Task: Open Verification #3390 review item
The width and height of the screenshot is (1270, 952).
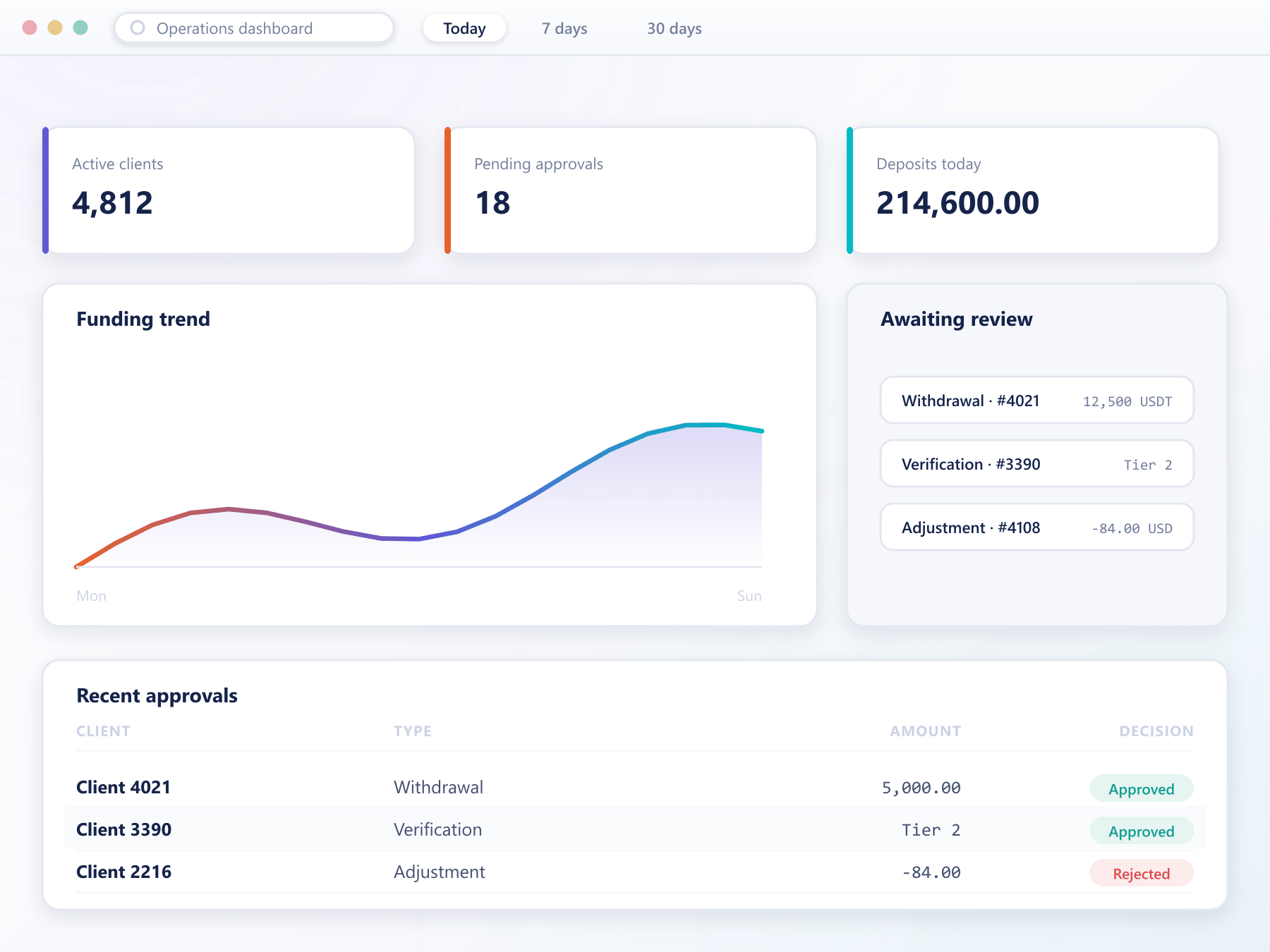Action: pos(1037,464)
